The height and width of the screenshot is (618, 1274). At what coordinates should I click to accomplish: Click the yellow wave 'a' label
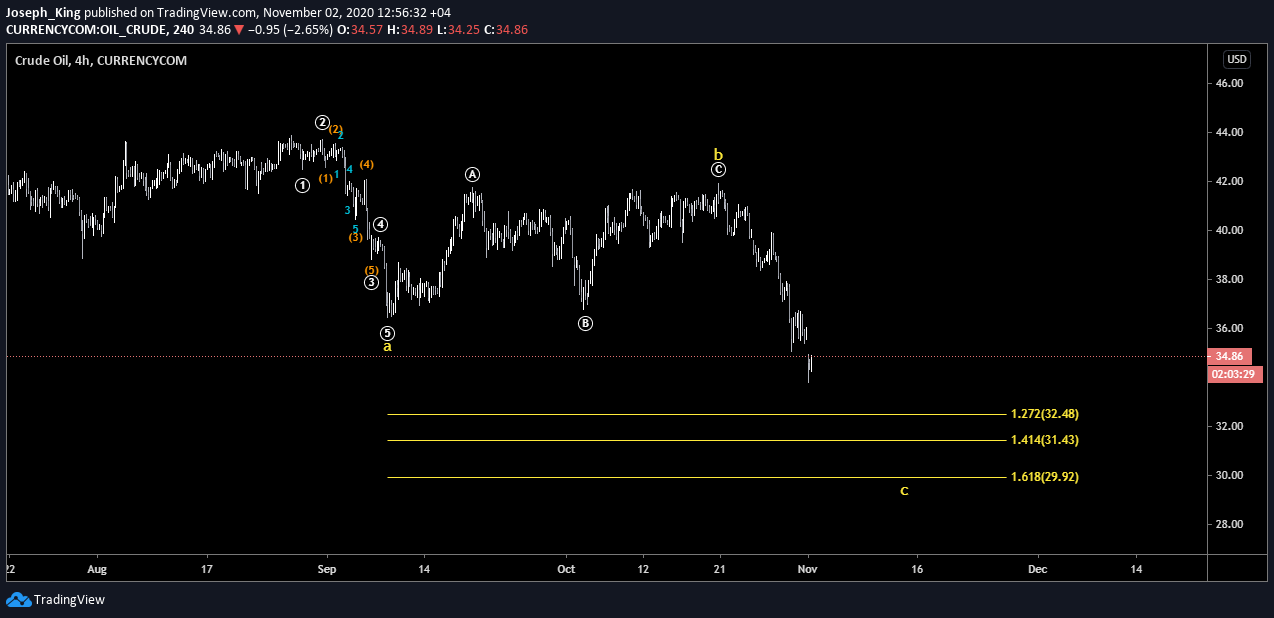(388, 346)
